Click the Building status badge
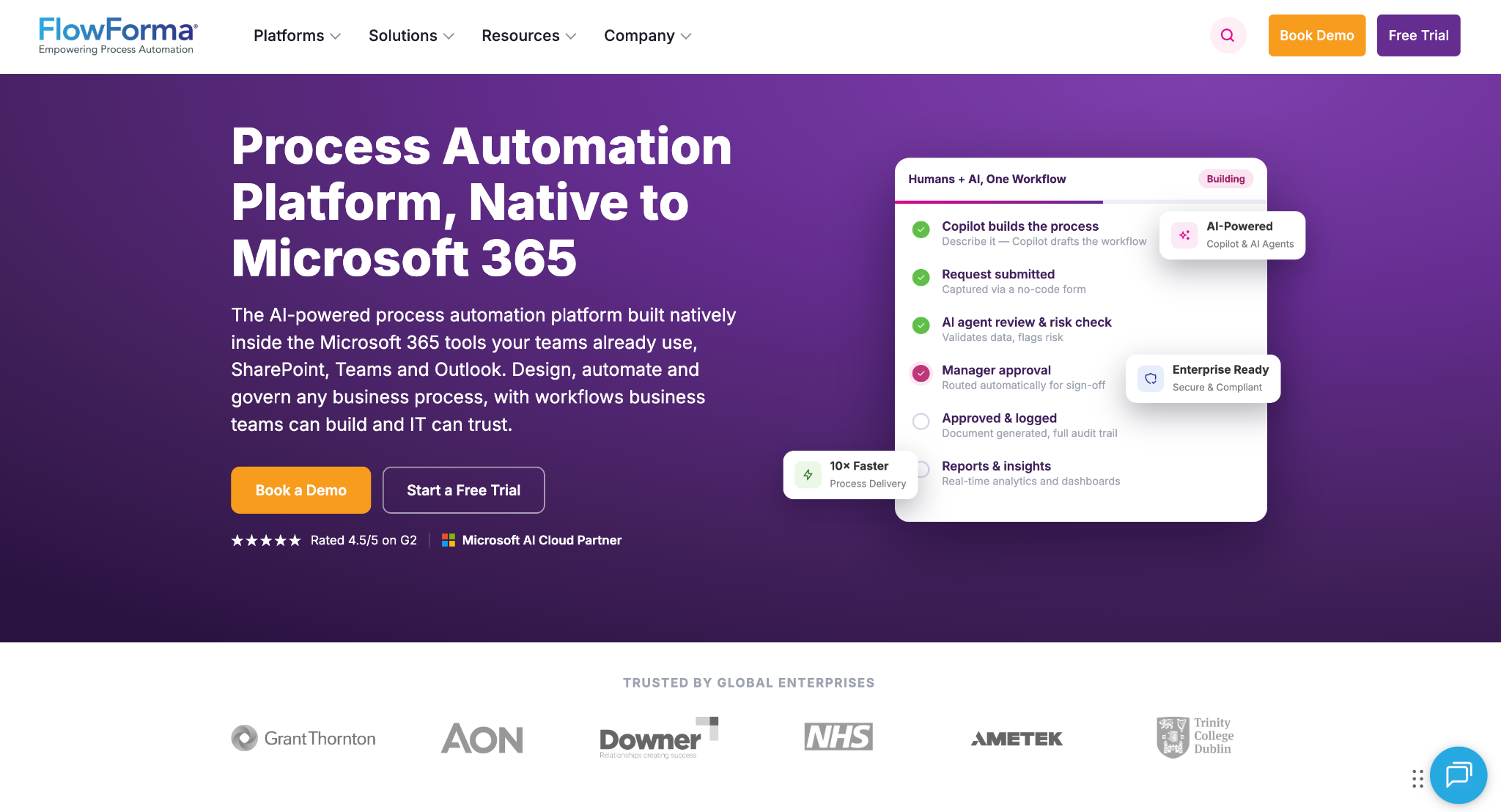This screenshot has width=1501, height=812. (1226, 179)
